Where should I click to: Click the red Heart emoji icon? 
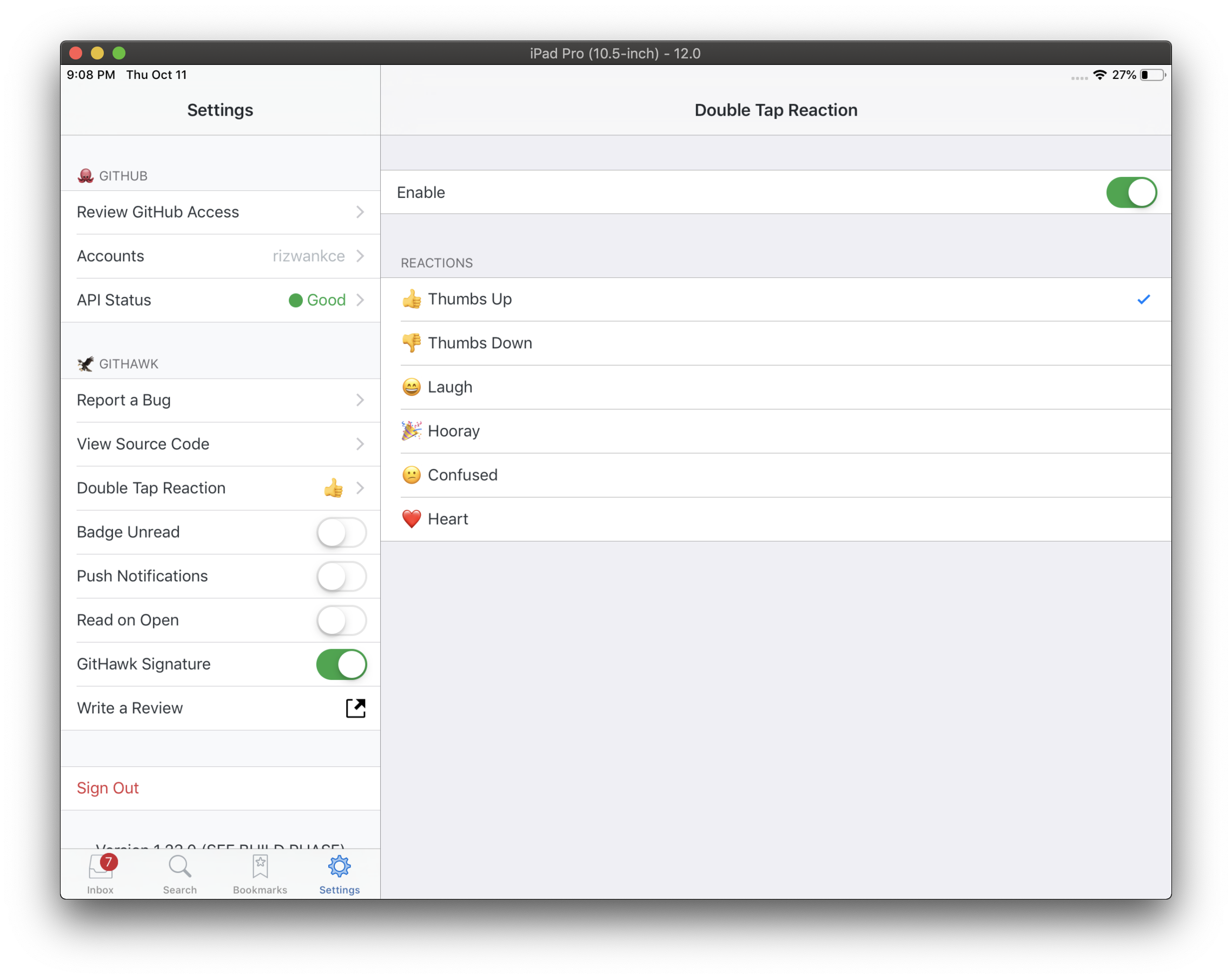click(x=412, y=519)
